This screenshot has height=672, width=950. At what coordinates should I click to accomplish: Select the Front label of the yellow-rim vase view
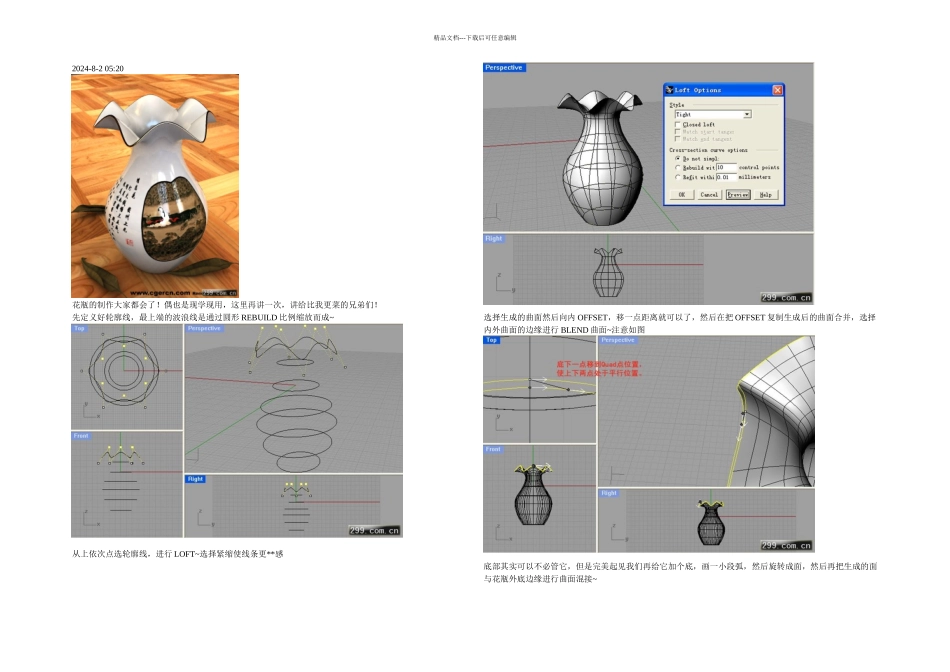493,449
